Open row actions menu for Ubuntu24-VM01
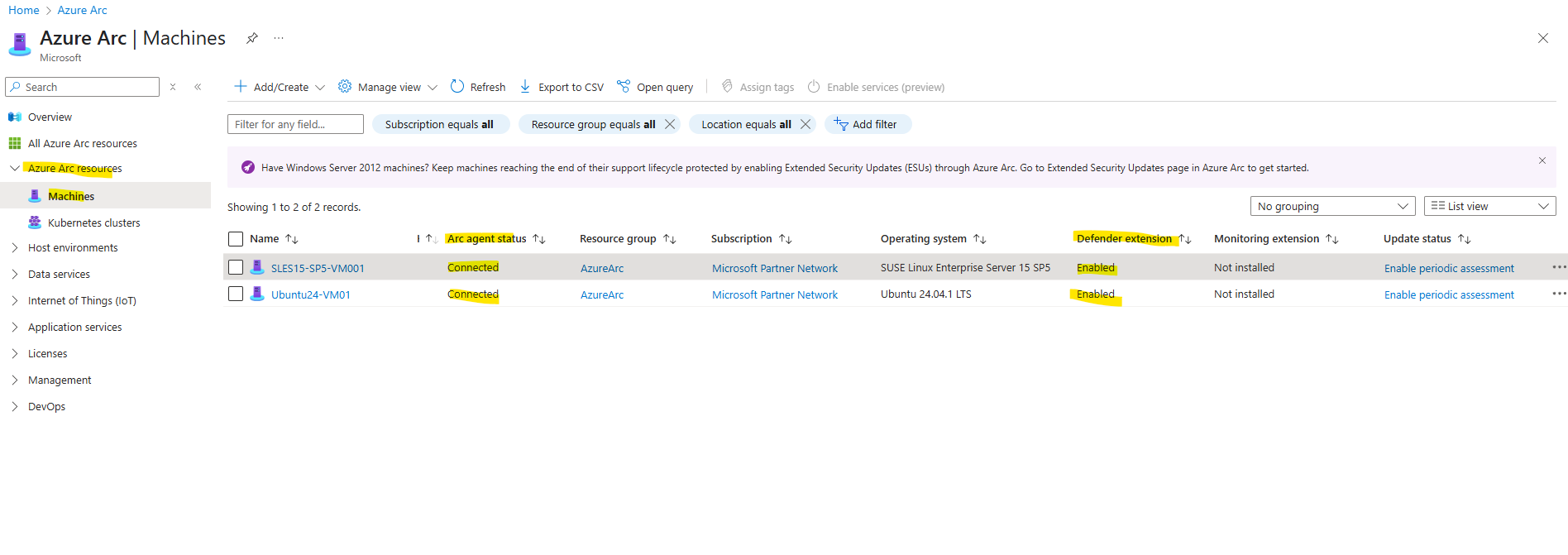Image resolution: width=1568 pixels, height=555 pixels. [1559, 294]
